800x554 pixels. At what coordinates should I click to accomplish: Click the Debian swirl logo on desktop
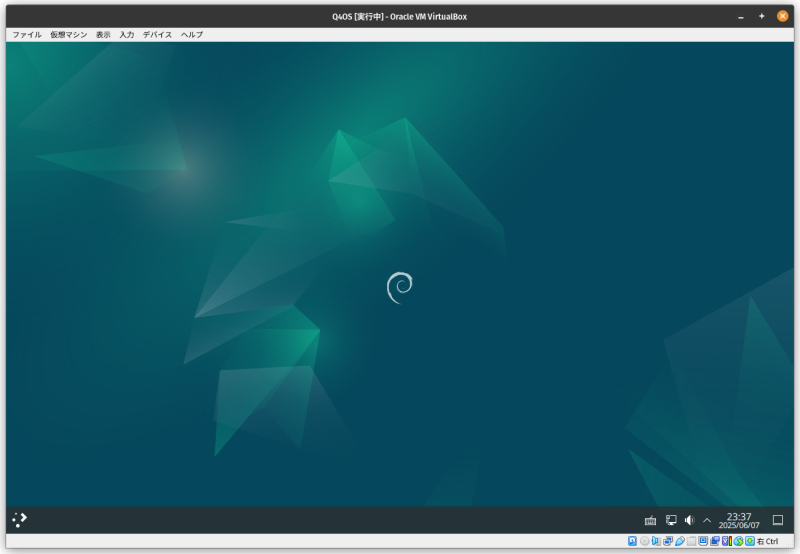click(x=399, y=288)
